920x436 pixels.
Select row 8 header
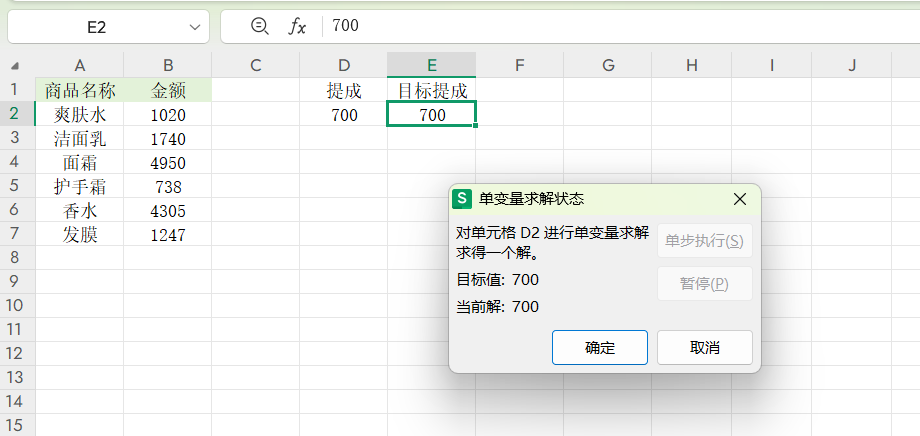[x=18, y=258]
